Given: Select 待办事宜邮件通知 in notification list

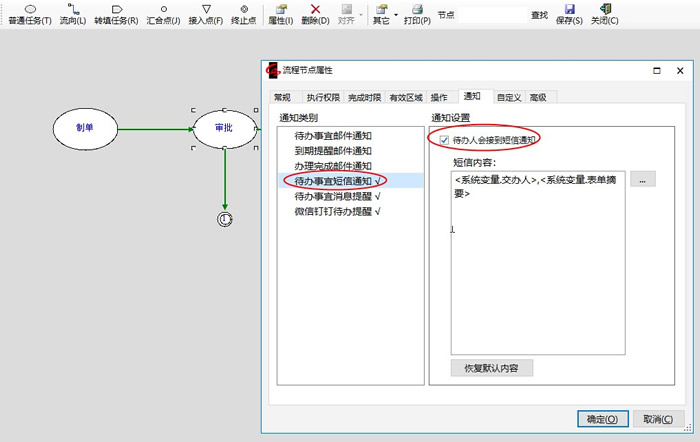Looking at the screenshot, I should [x=332, y=135].
